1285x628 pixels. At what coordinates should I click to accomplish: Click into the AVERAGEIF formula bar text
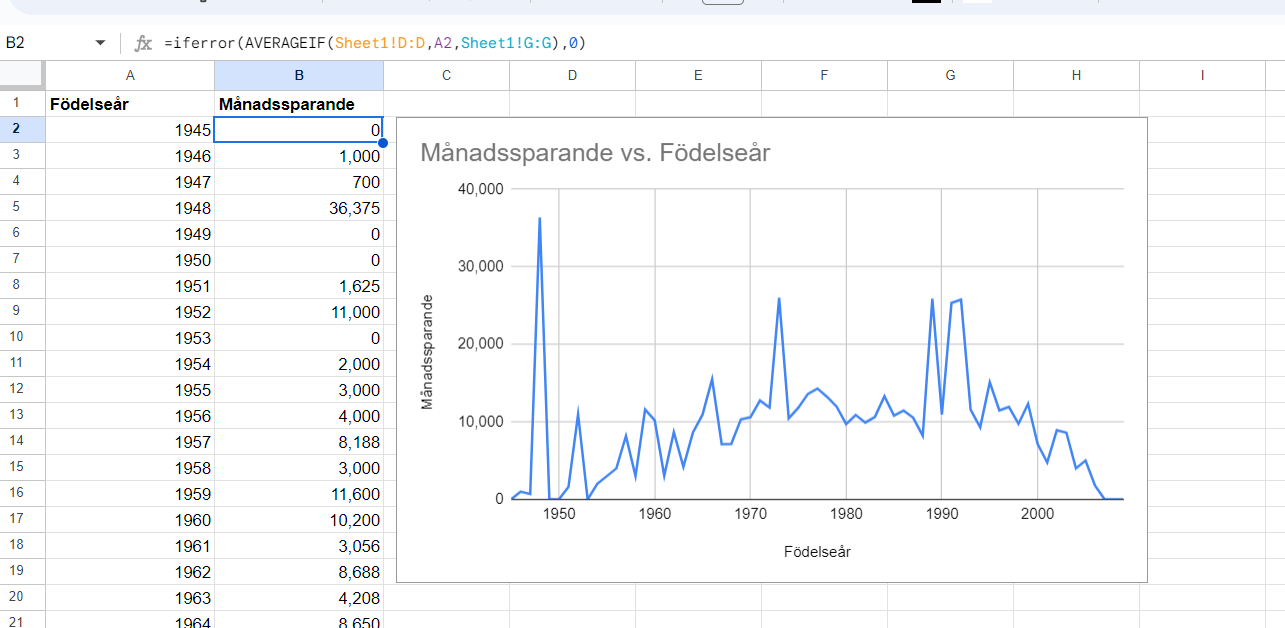click(x=375, y=43)
